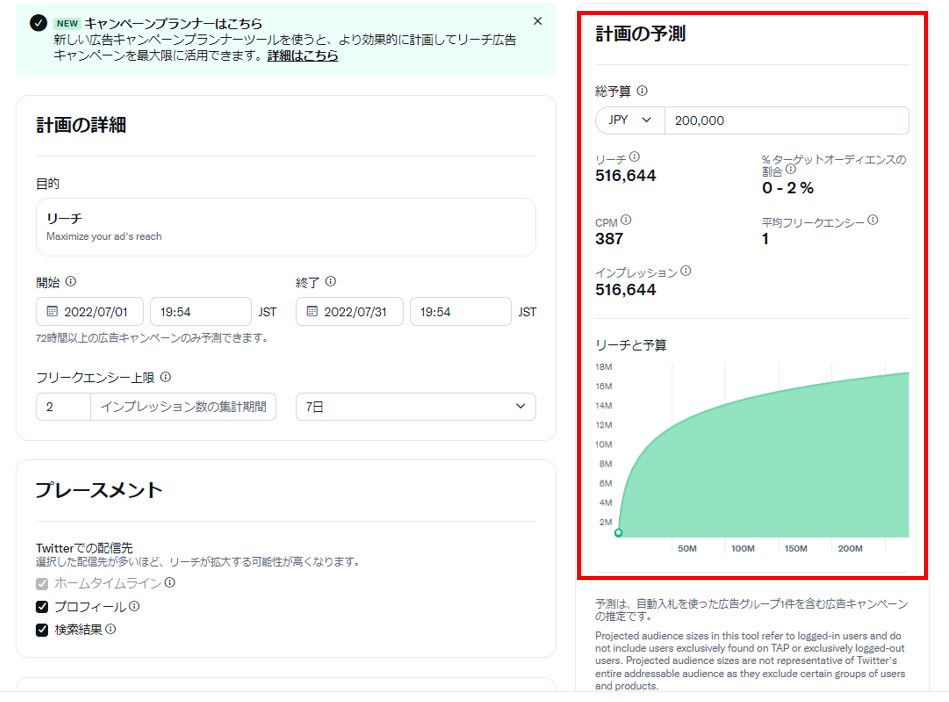Screen dimensions: 949x702
Task: Open the JPY currency dropdown
Action: (630, 120)
